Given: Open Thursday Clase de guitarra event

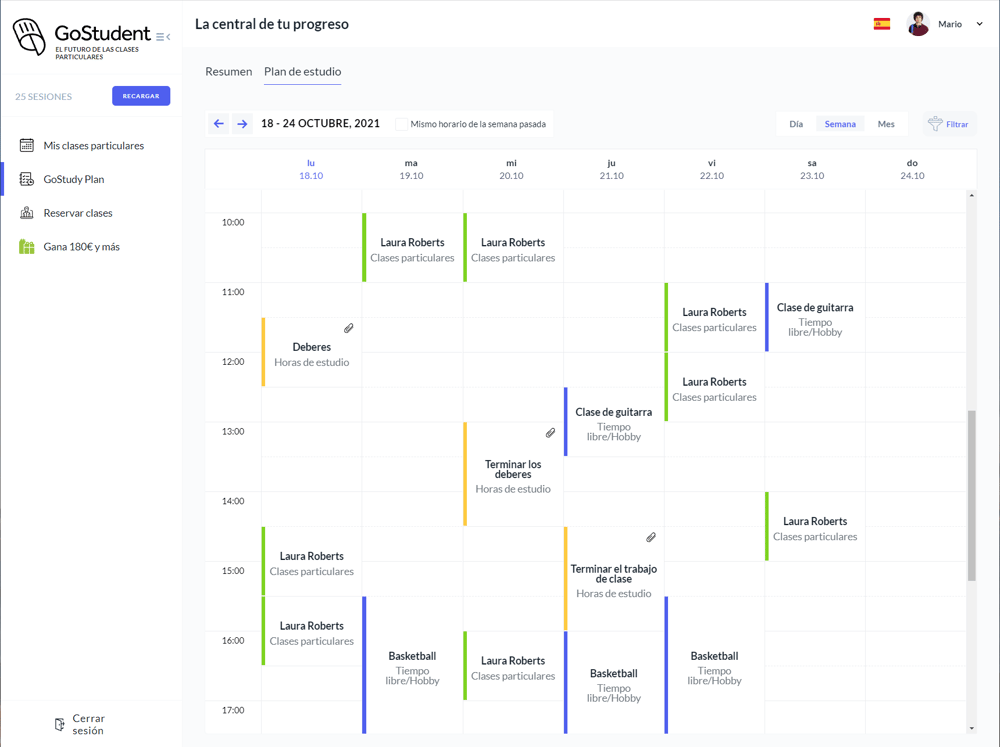Looking at the screenshot, I should (614, 422).
